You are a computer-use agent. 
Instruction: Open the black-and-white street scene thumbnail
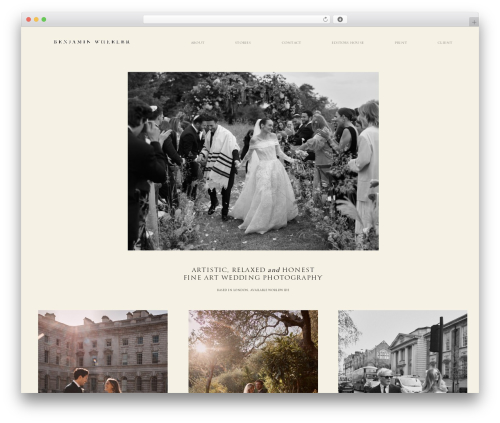pyautogui.click(x=402, y=351)
